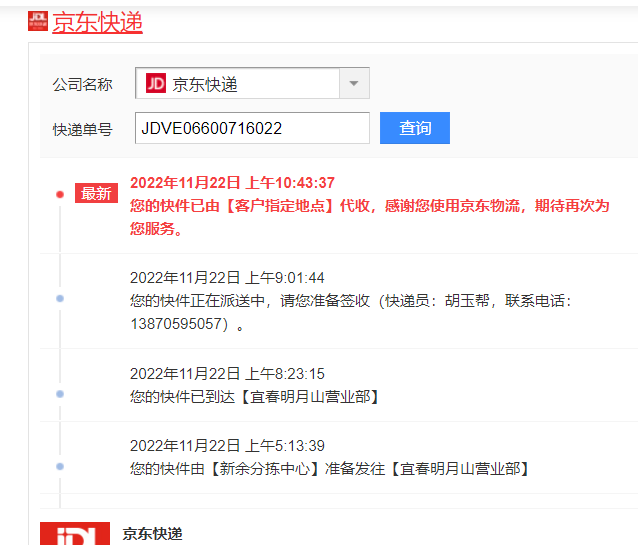
Task: Click the bottom 京东快递 company name
Action: click(152, 534)
